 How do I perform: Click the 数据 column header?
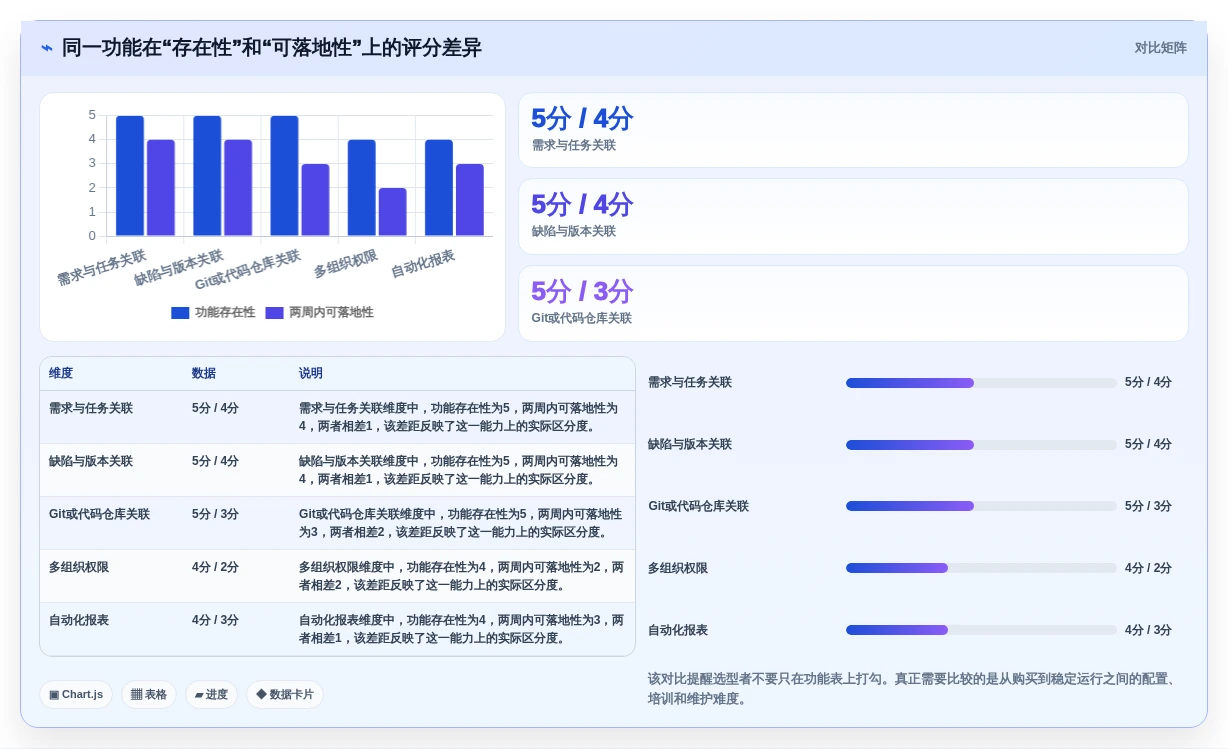pos(204,373)
